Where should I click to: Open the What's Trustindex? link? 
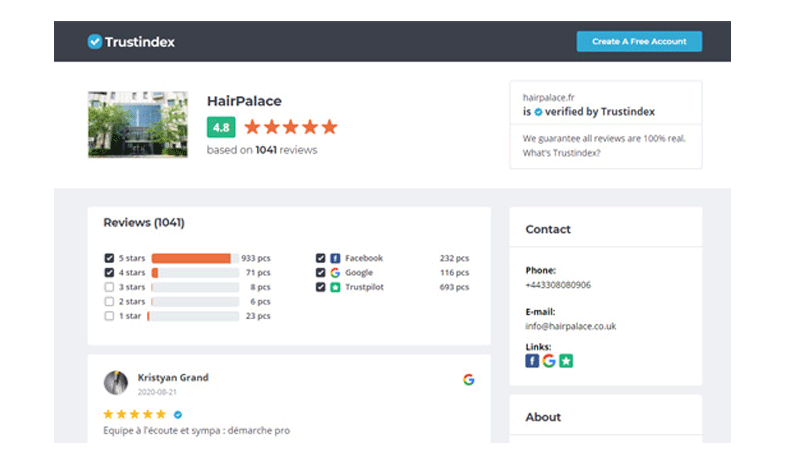(x=558, y=153)
